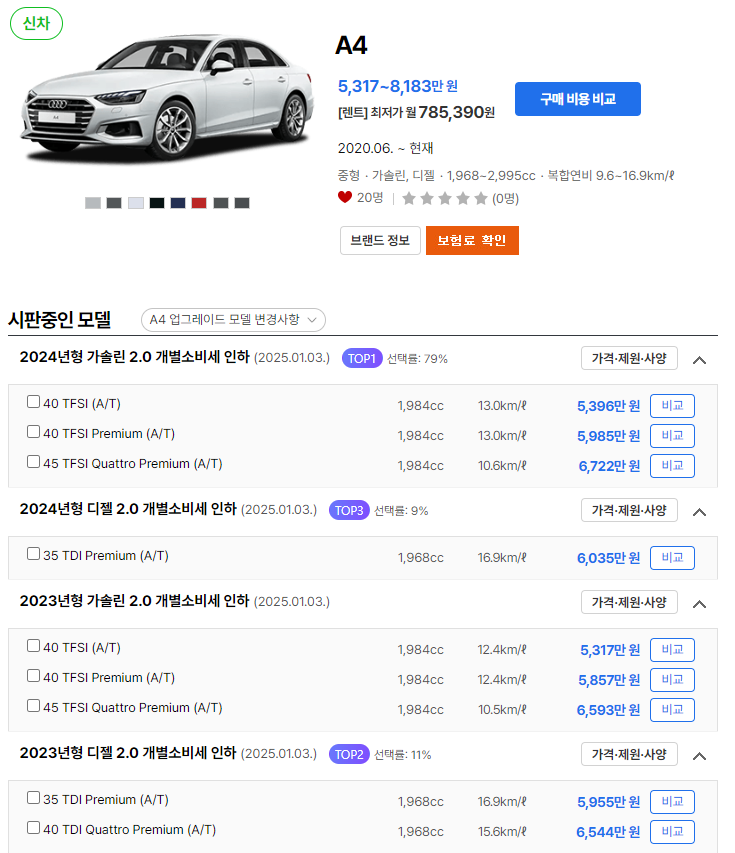The width and height of the screenshot is (735, 853).
Task: Open 가격·제원·사양 for 2023 diesel
Action: pos(629,753)
